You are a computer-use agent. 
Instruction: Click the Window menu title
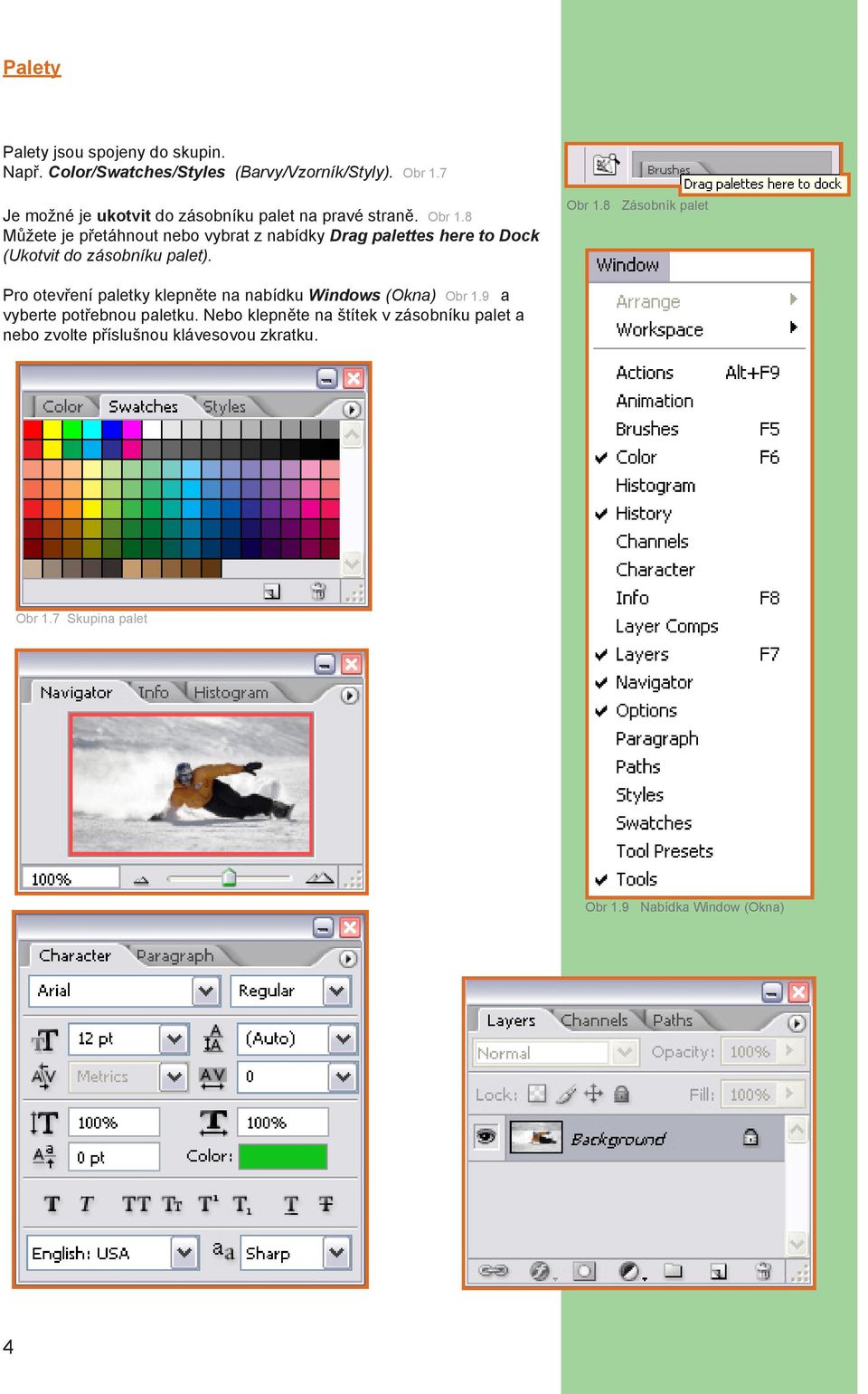point(627,265)
